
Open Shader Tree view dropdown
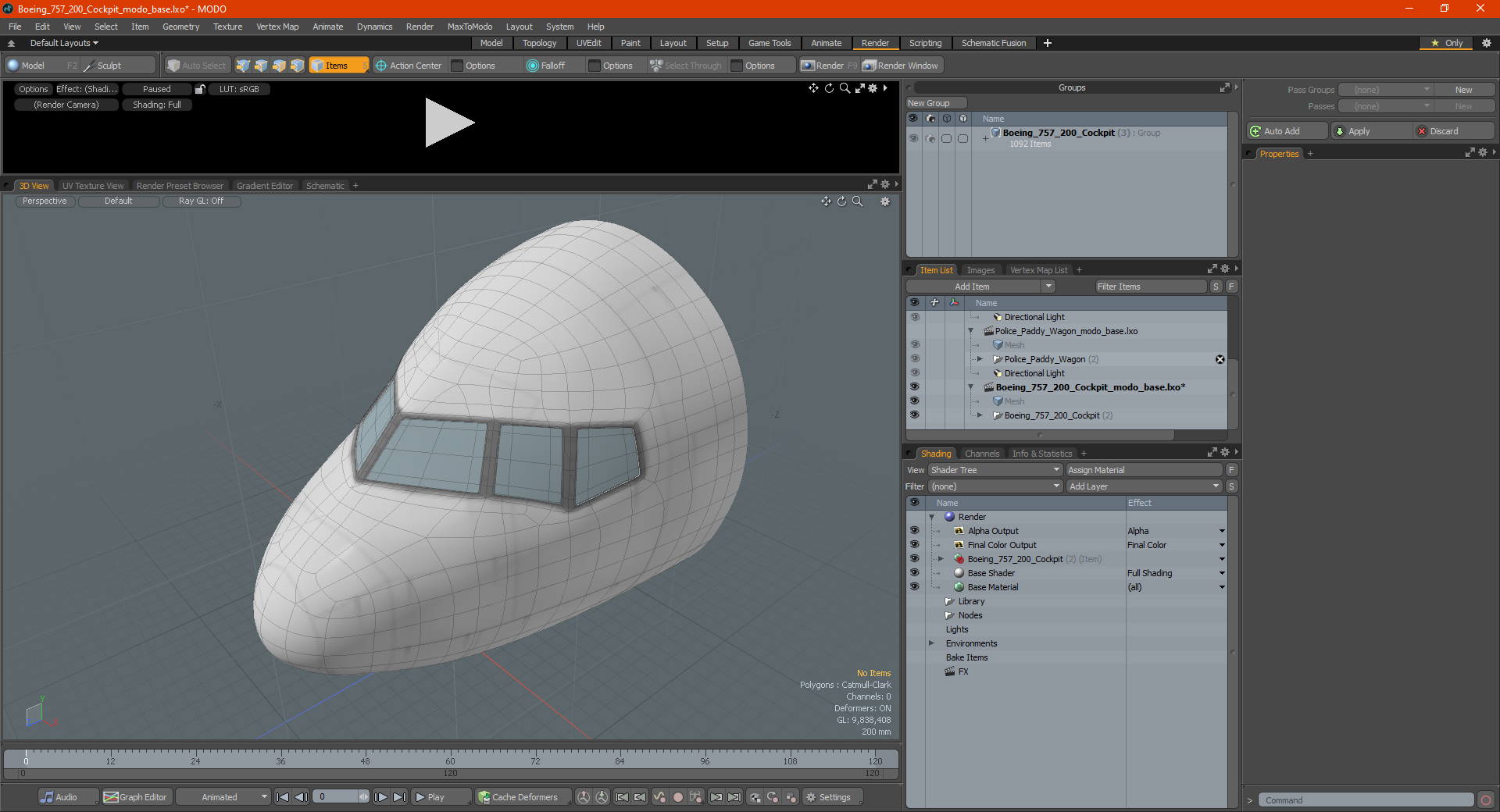[x=995, y=470]
